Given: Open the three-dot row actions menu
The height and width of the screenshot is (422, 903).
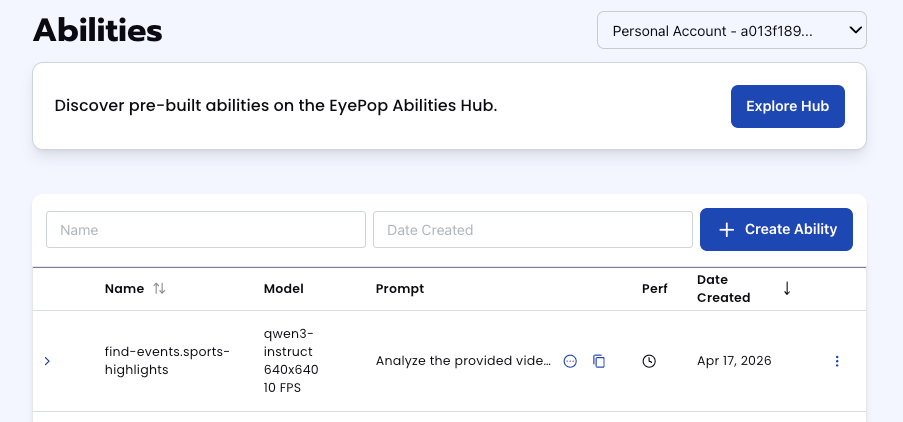Looking at the screenshot, I should (x=837, y=361).
